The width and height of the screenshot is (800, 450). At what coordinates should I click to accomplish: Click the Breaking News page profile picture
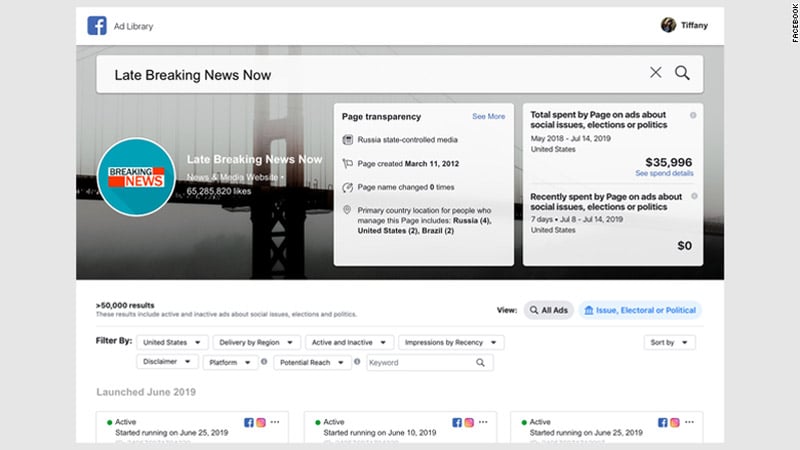click(x=136, y=177)
